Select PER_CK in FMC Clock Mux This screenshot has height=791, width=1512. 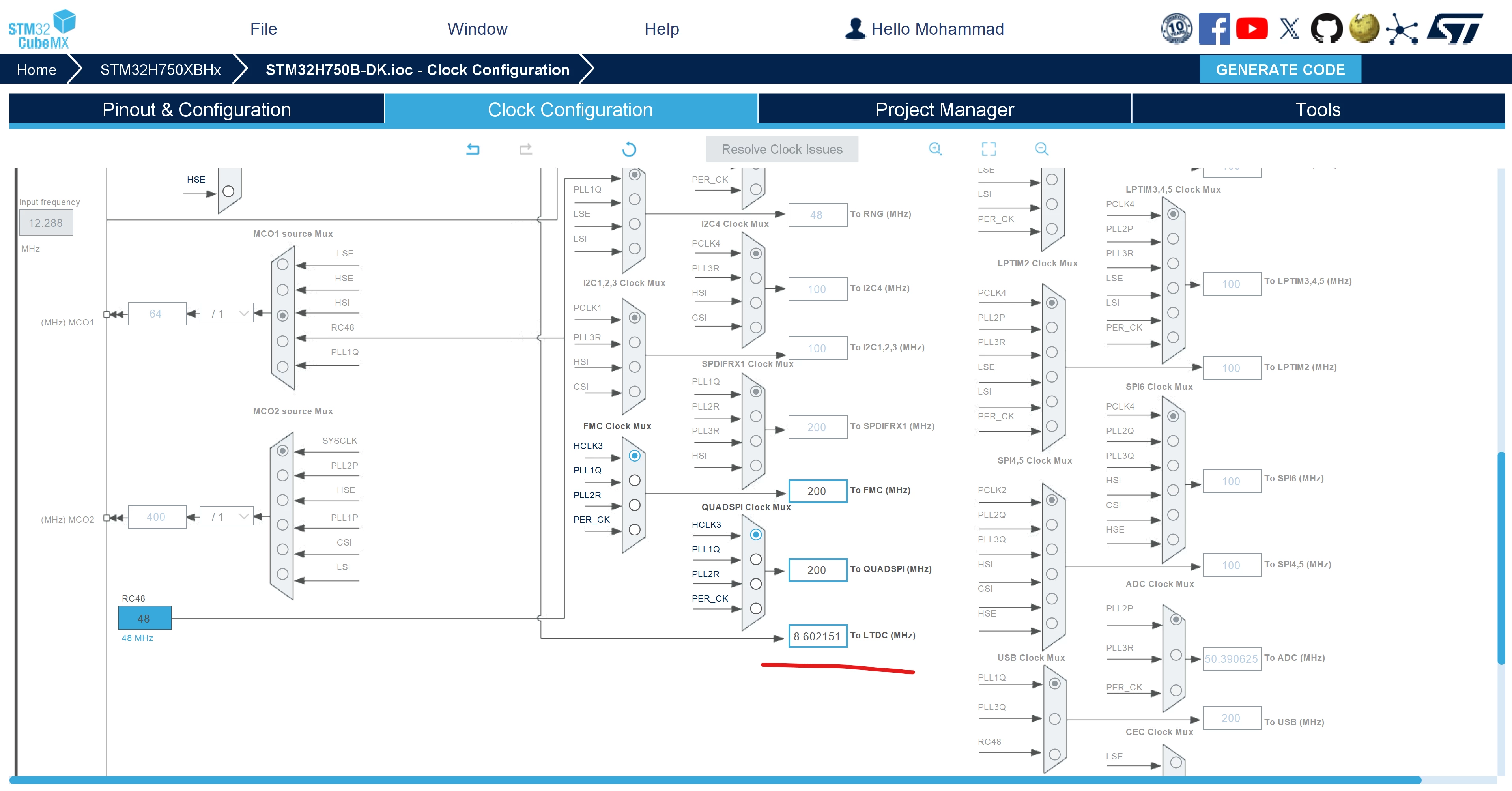point(634,530)
